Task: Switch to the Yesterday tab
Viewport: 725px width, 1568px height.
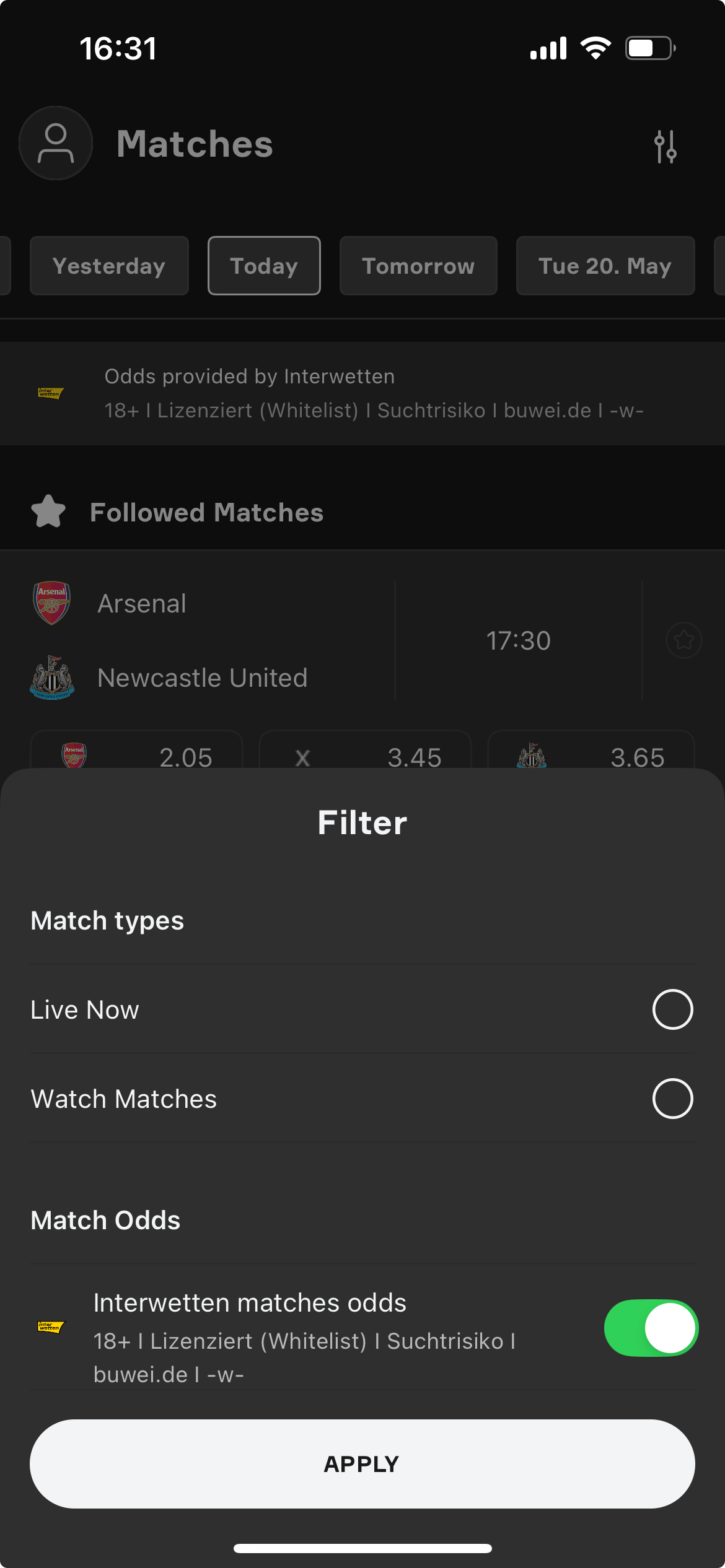Action: click(x=109, y=266)
